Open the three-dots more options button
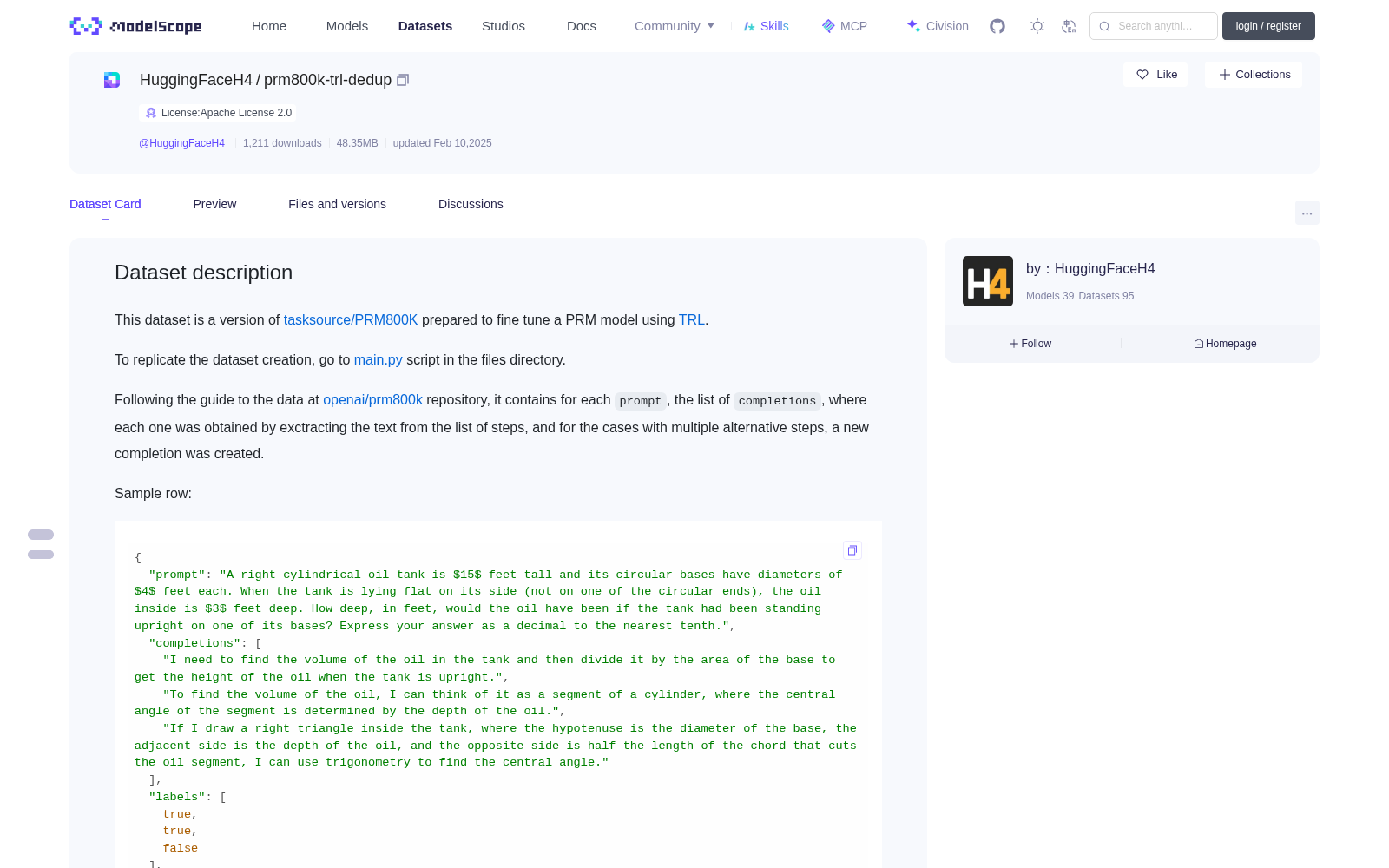 coord(1307,213)
